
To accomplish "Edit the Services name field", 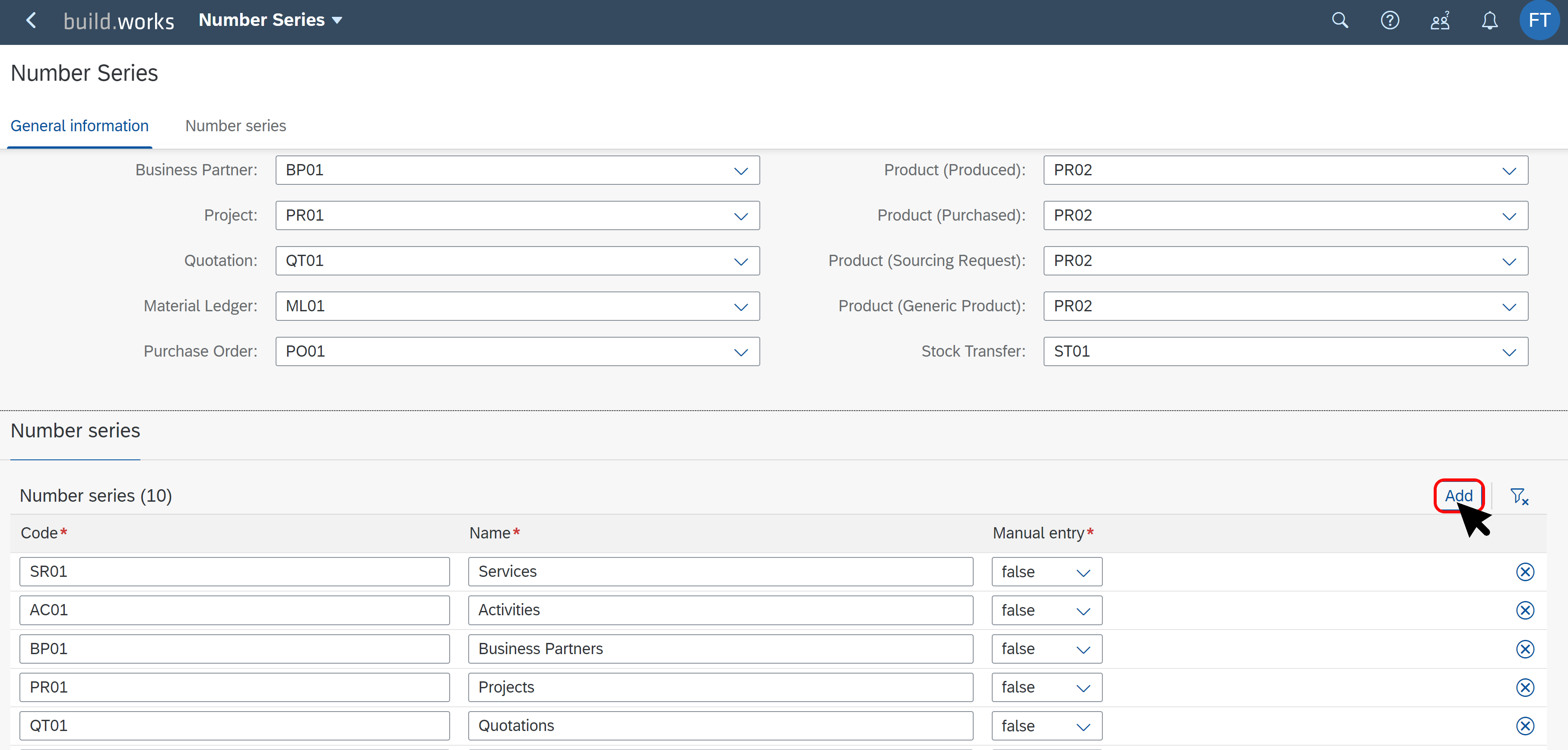I will point(720,572).
